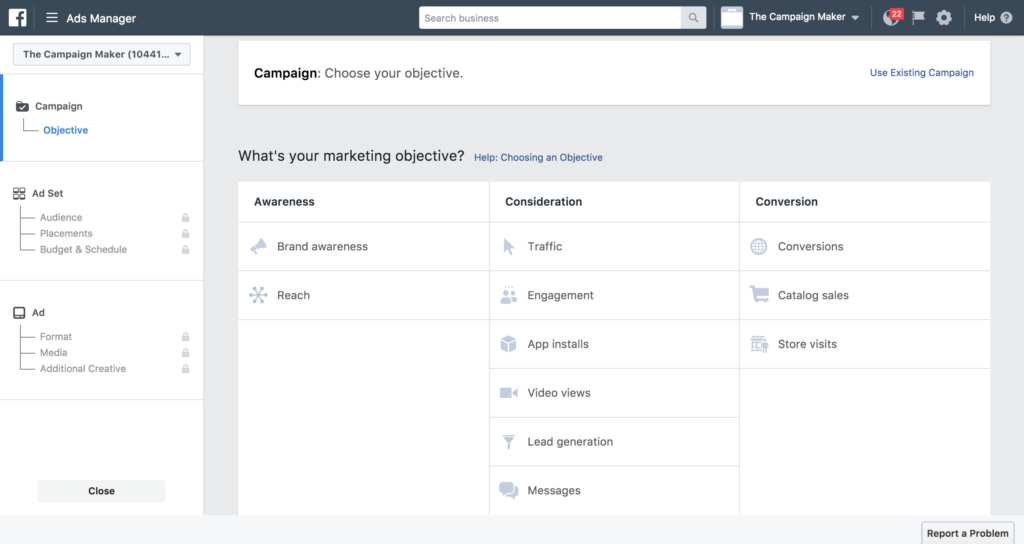Click the lock beside Budget & Schedule

coord(185,249)
